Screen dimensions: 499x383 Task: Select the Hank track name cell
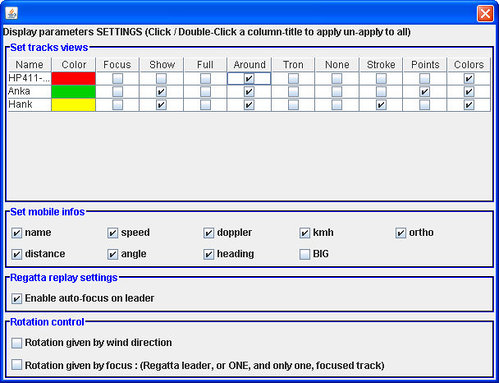pos(29,105)
